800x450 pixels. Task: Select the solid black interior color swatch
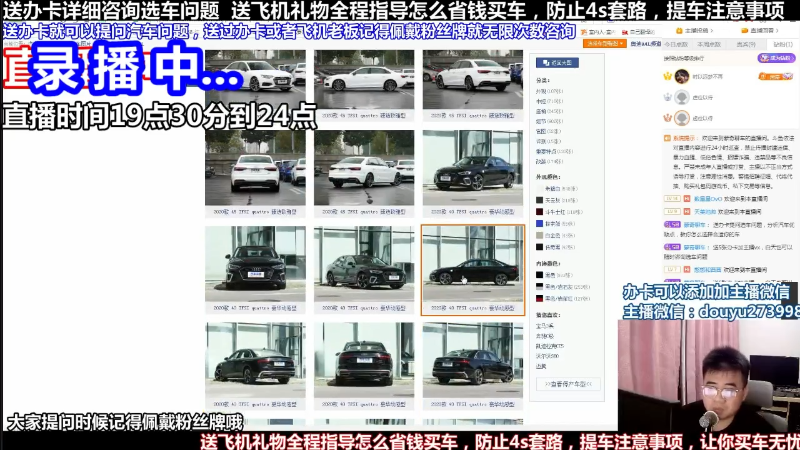pos(539,275)
